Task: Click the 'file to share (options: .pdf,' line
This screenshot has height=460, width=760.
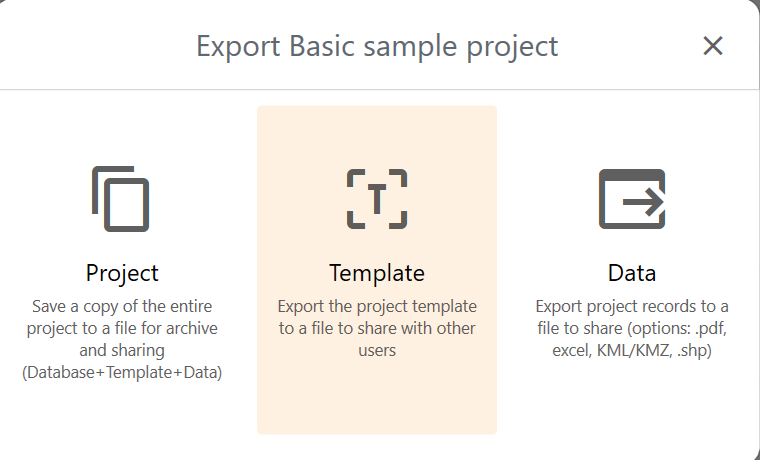Action: coord(632,328)
